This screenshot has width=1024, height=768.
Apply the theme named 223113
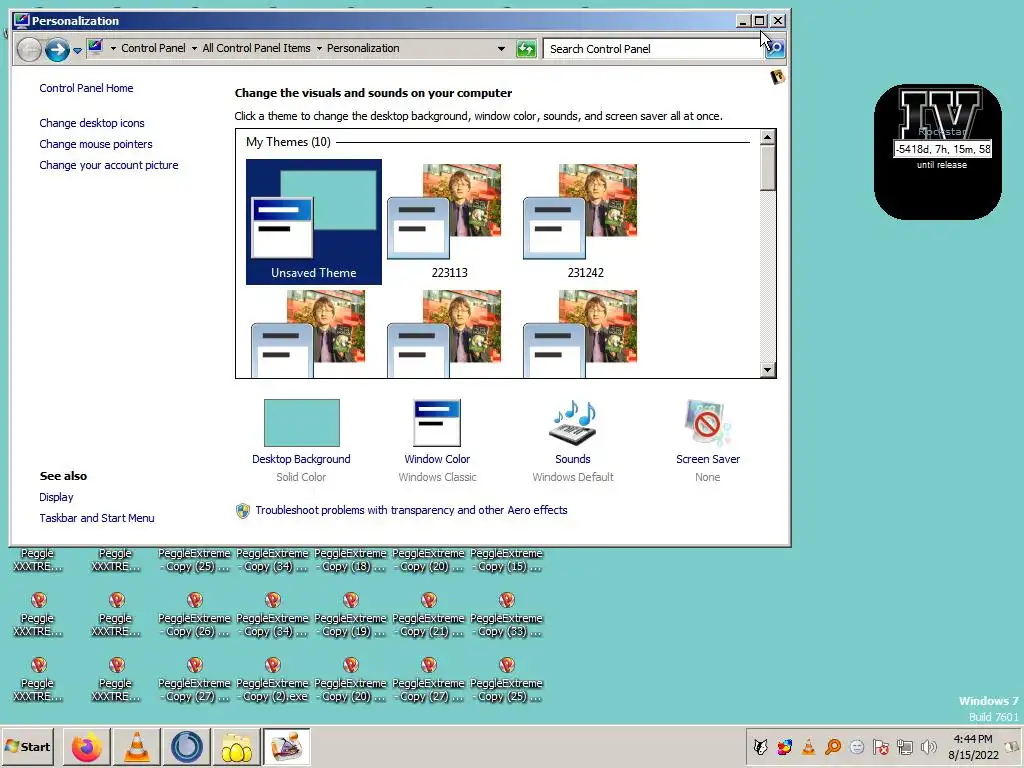pos(449,222)
